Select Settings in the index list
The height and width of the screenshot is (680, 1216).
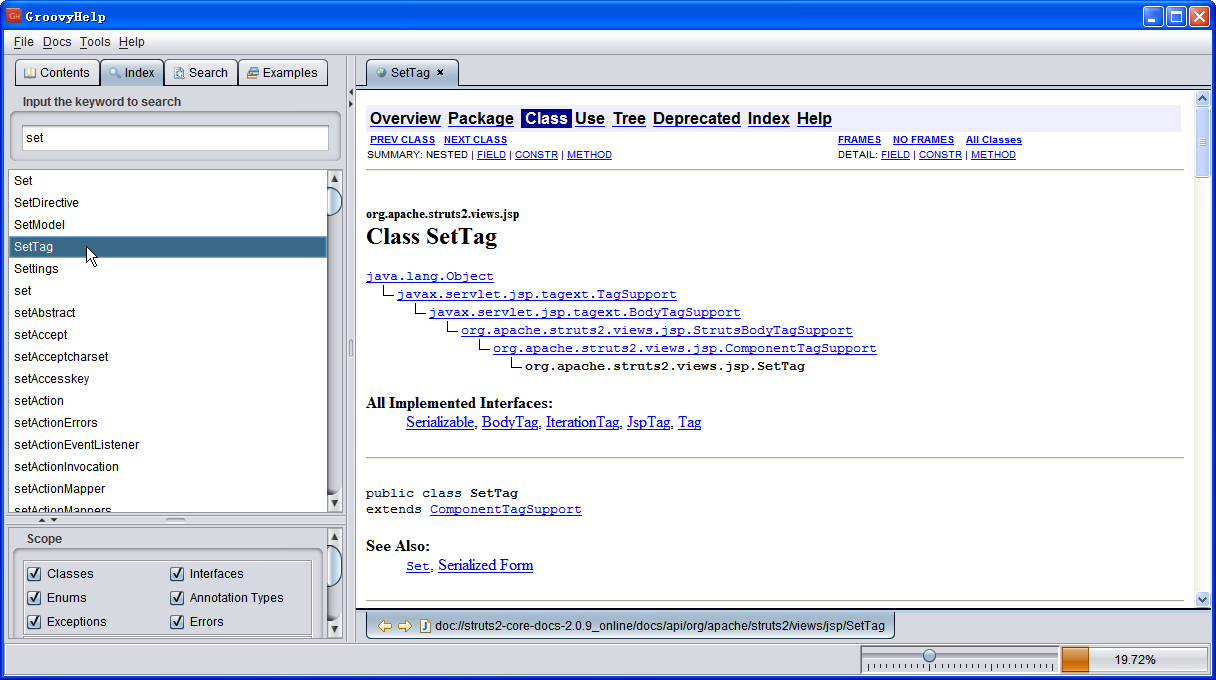pyautogui.click(x=168, y=269)
